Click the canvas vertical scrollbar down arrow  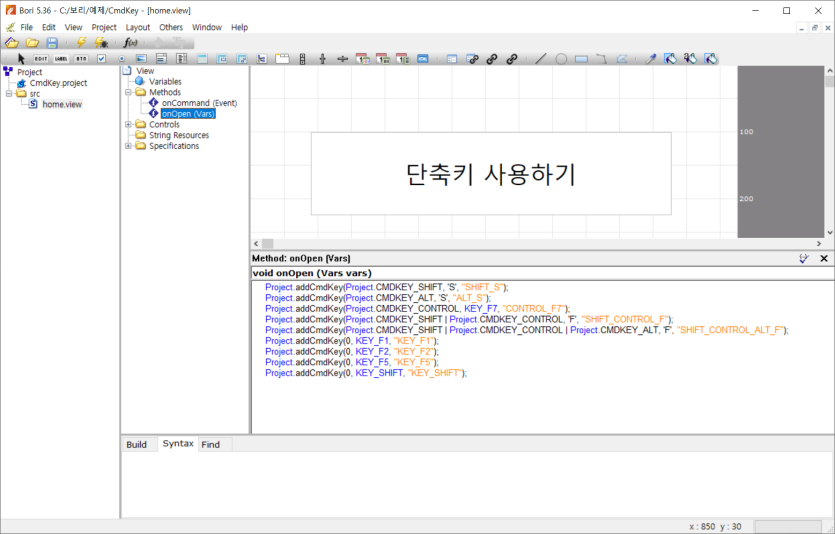[830, 232]
